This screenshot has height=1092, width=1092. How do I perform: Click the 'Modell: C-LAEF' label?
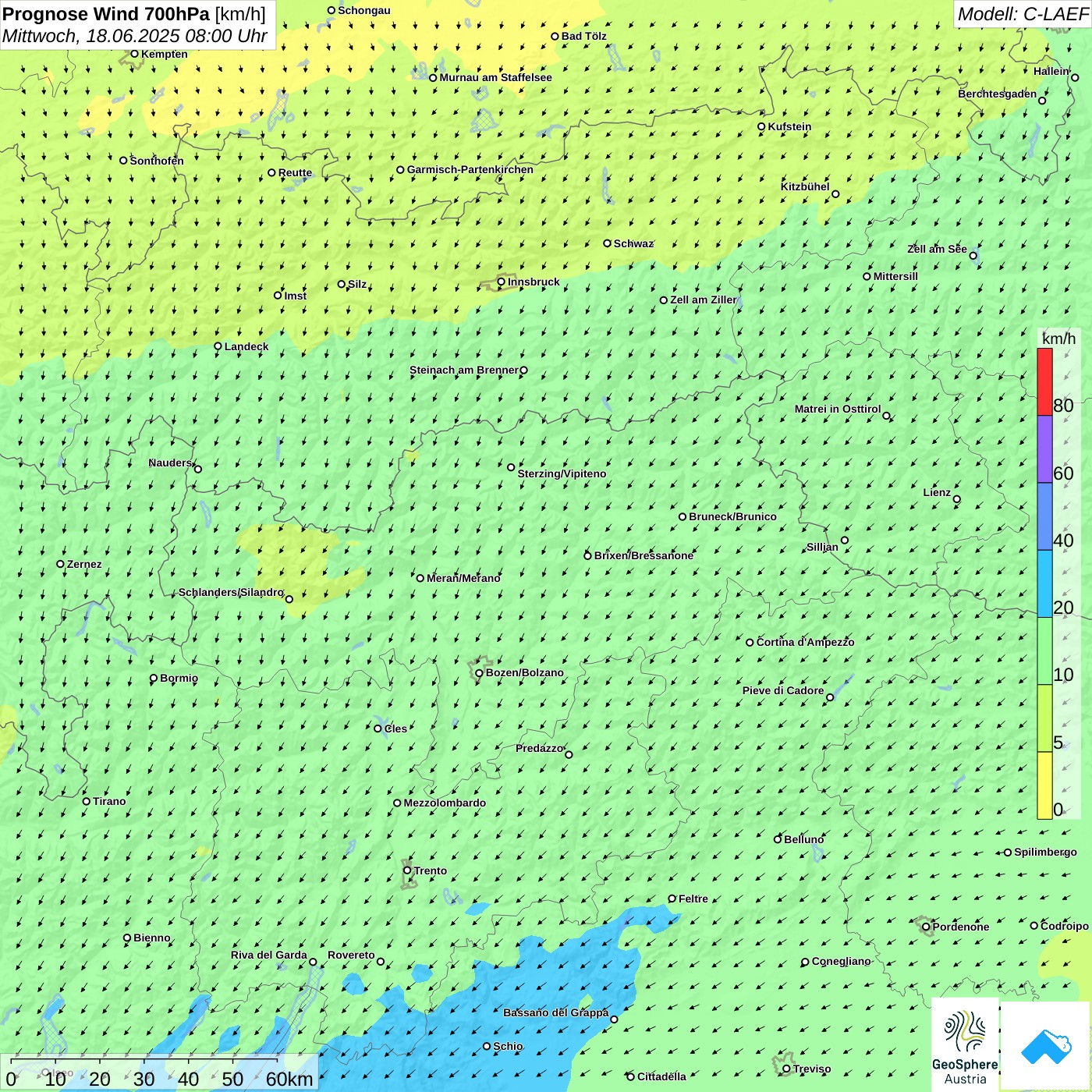click(x=1023, y=14)
